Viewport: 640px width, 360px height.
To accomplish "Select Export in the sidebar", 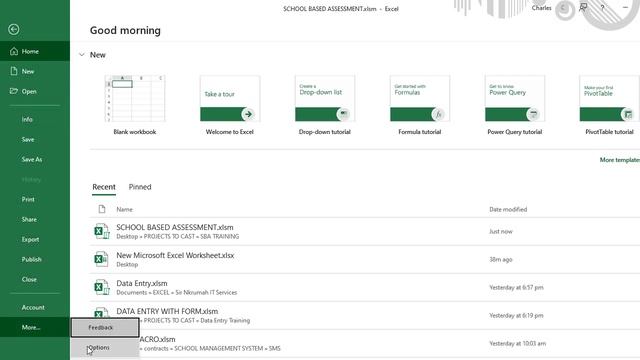I will tap(35, 239).
